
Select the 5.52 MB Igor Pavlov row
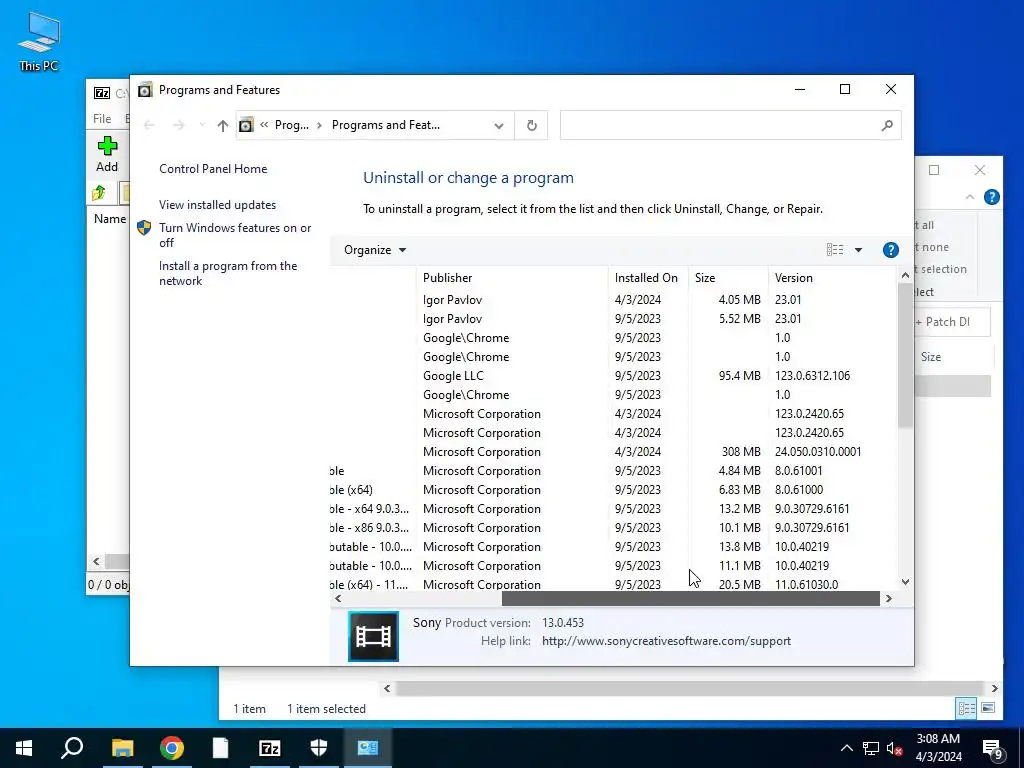[x=614, y=319]
